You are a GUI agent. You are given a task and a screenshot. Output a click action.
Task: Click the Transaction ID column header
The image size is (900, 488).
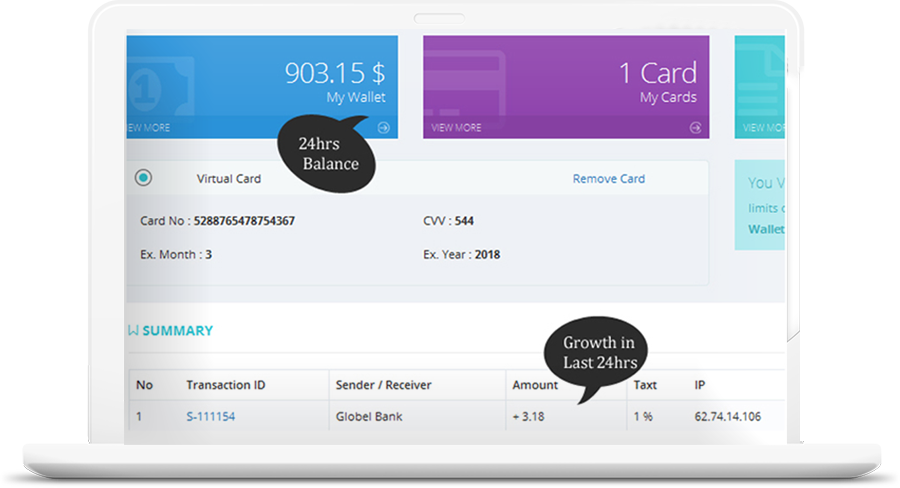tap(226, 385)
